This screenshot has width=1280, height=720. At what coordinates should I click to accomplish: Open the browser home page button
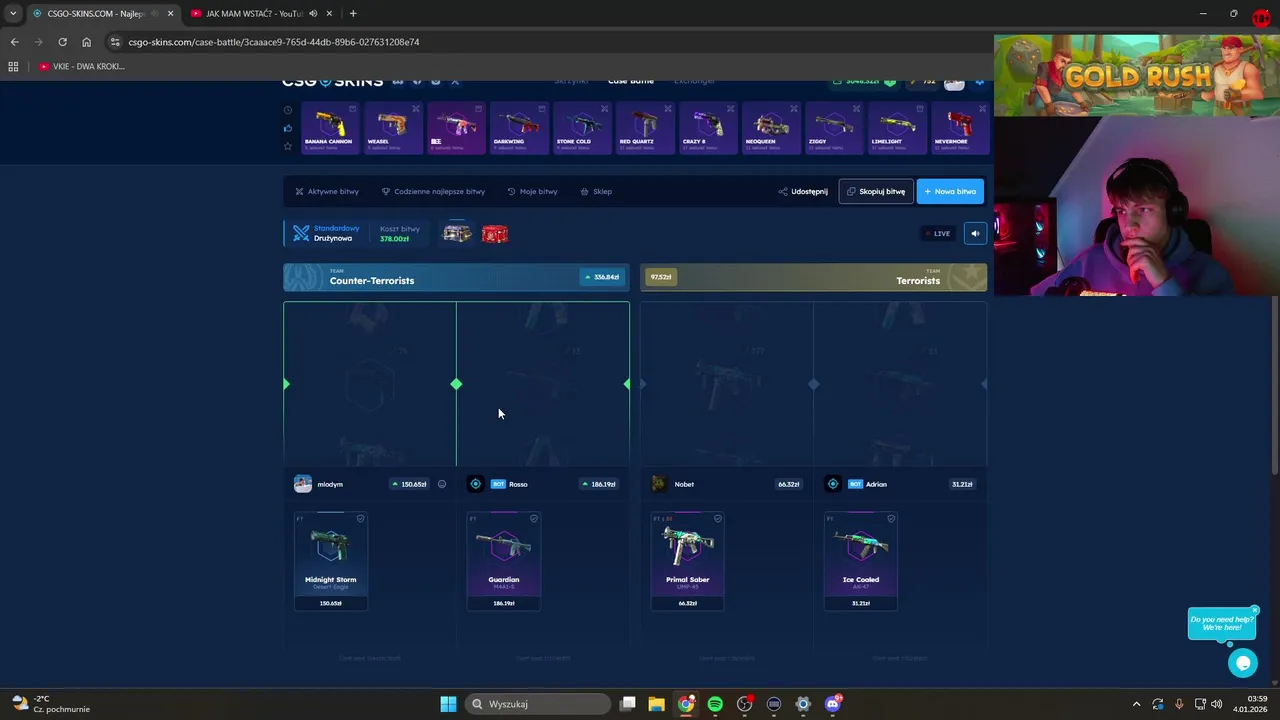(x=86, y=42)
